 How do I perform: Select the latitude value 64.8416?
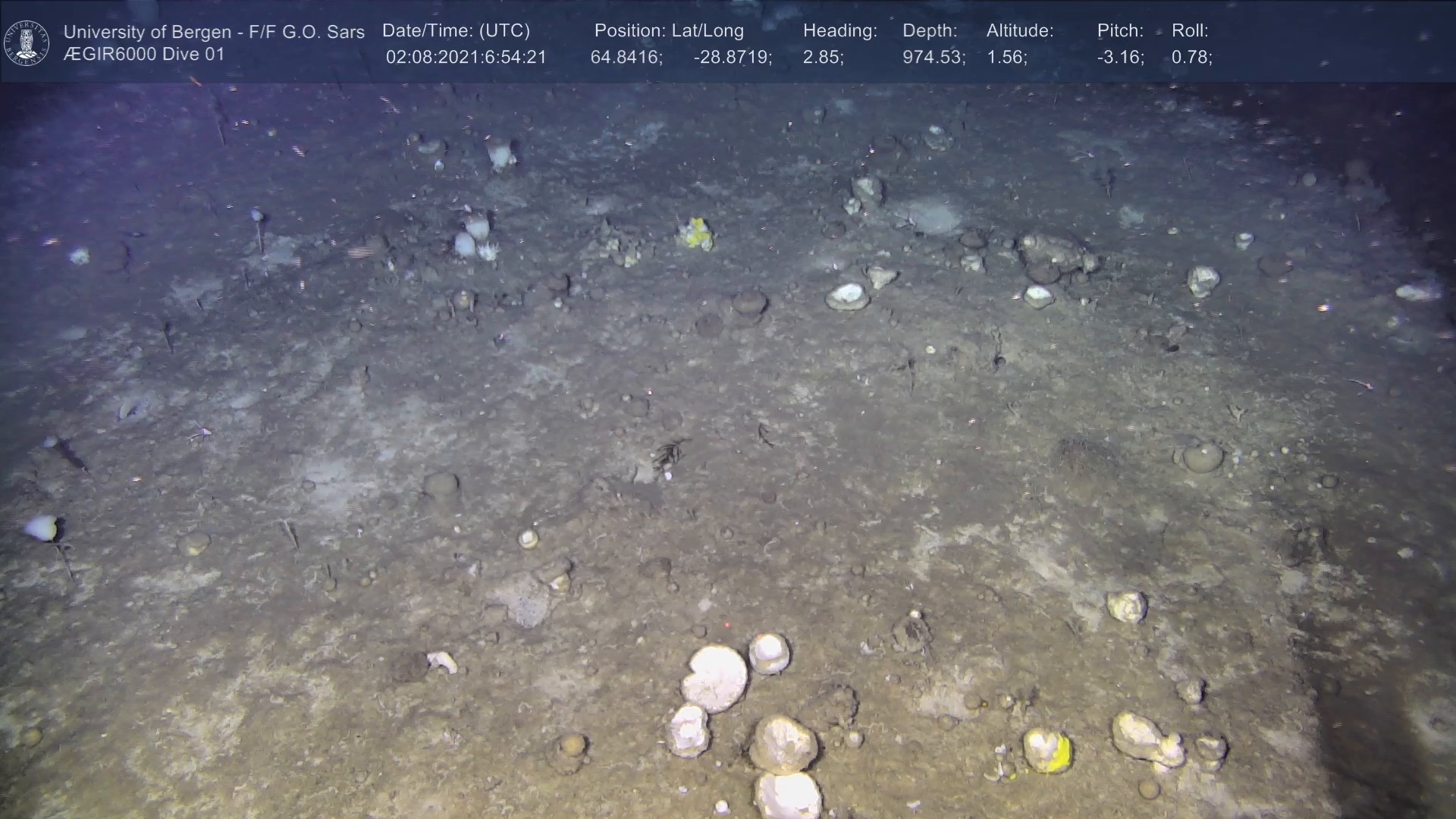click(x=626, y=58)
